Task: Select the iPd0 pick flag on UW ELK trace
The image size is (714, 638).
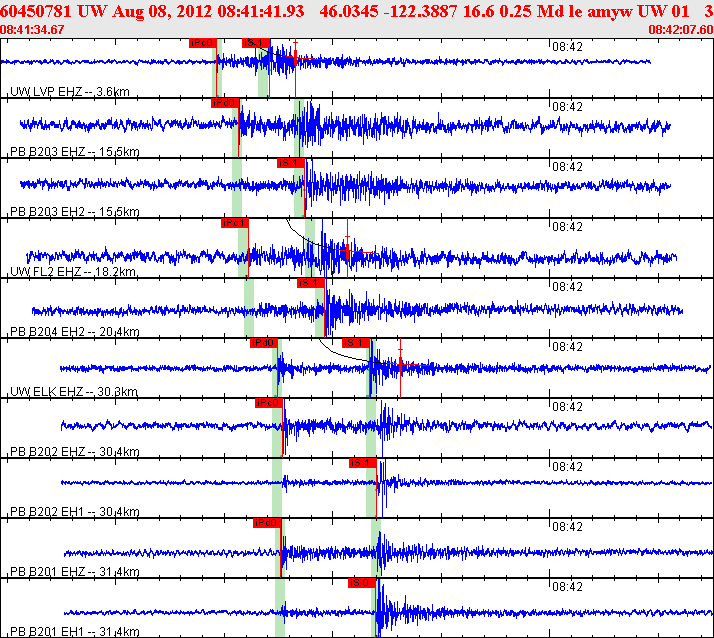Action: [x=264, y=343]
